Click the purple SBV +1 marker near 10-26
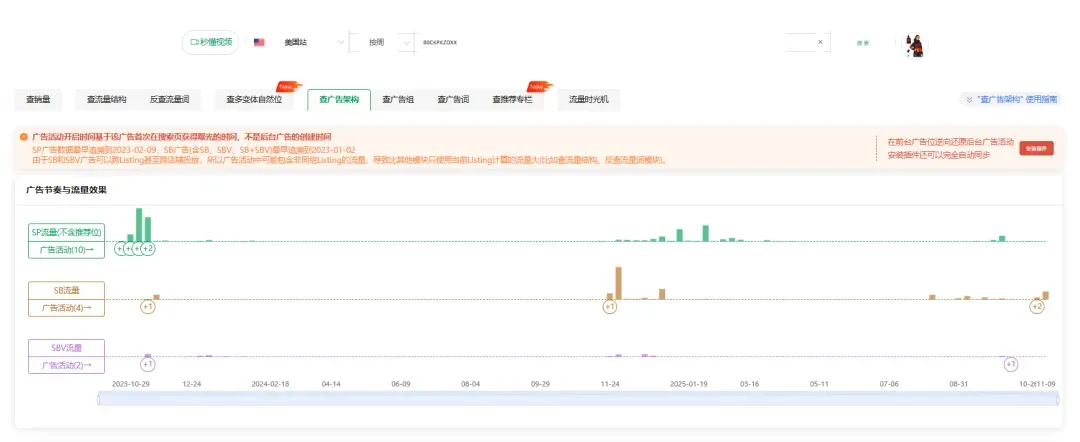The width and height of the screenshot is (1080, 442). (1010, 364)
